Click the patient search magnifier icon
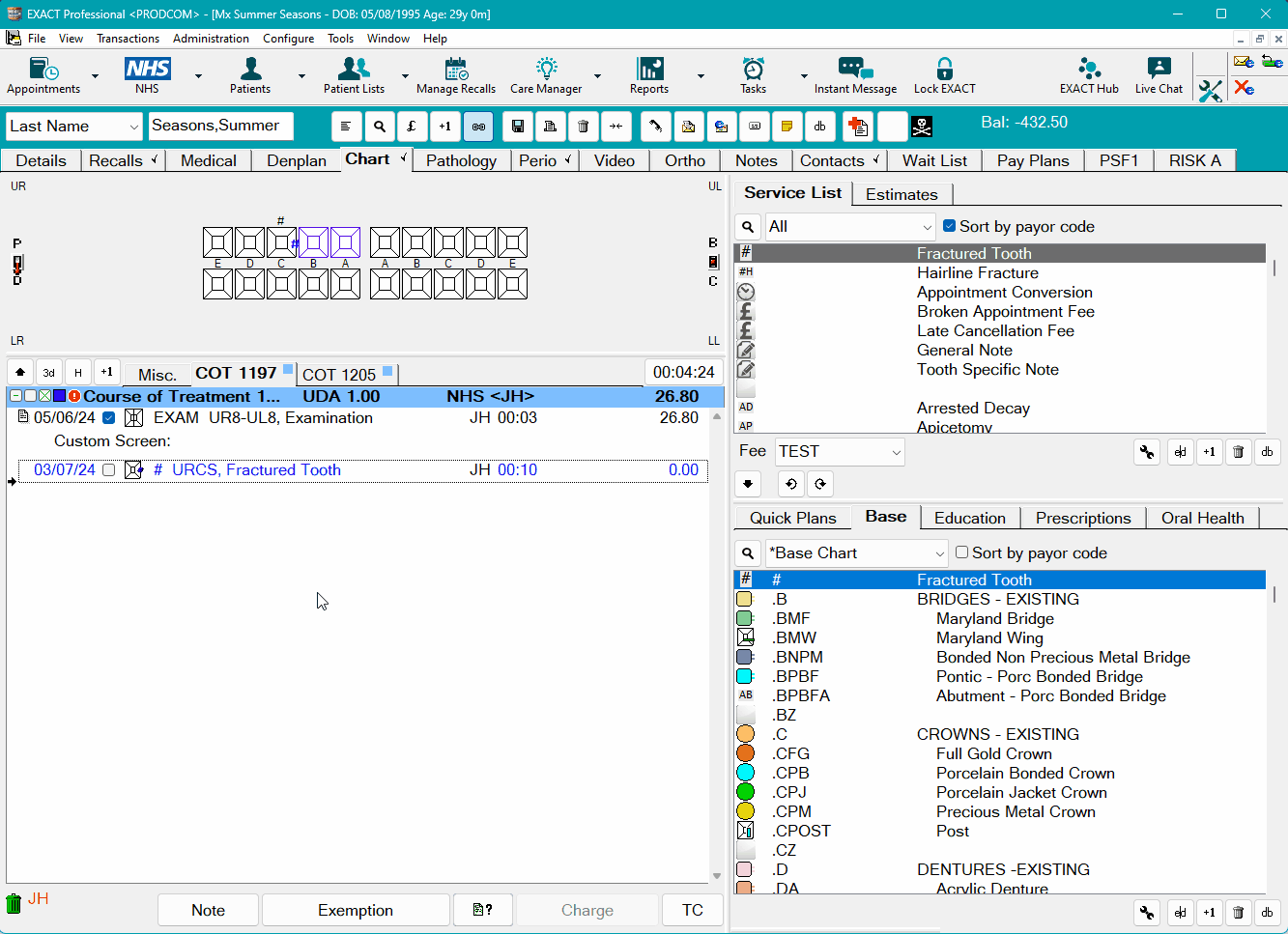This screenshot has height=934, width=1288. pos(380,127)
